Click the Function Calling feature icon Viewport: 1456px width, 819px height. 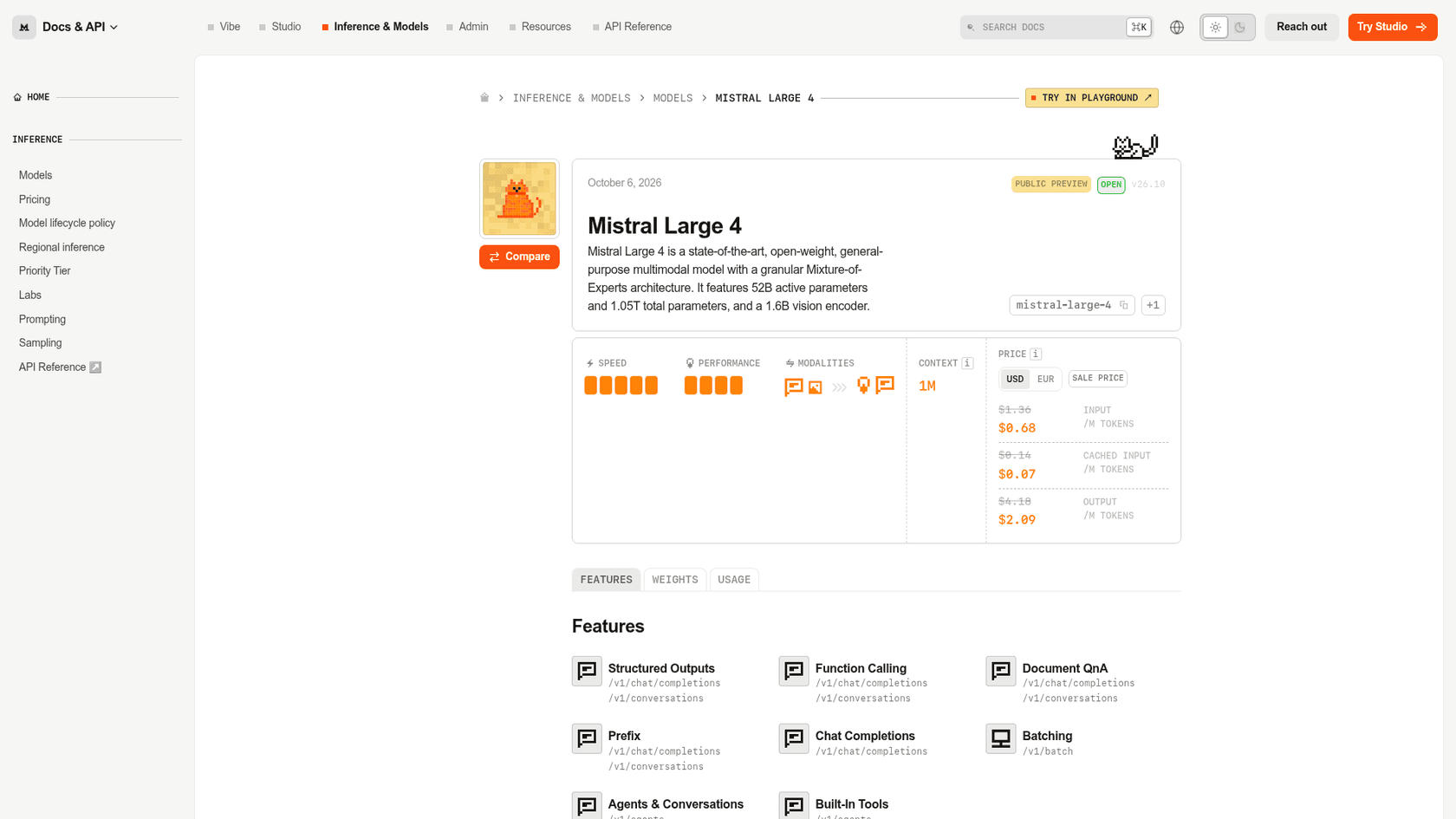pyautogui.click(x=794, y=671)
